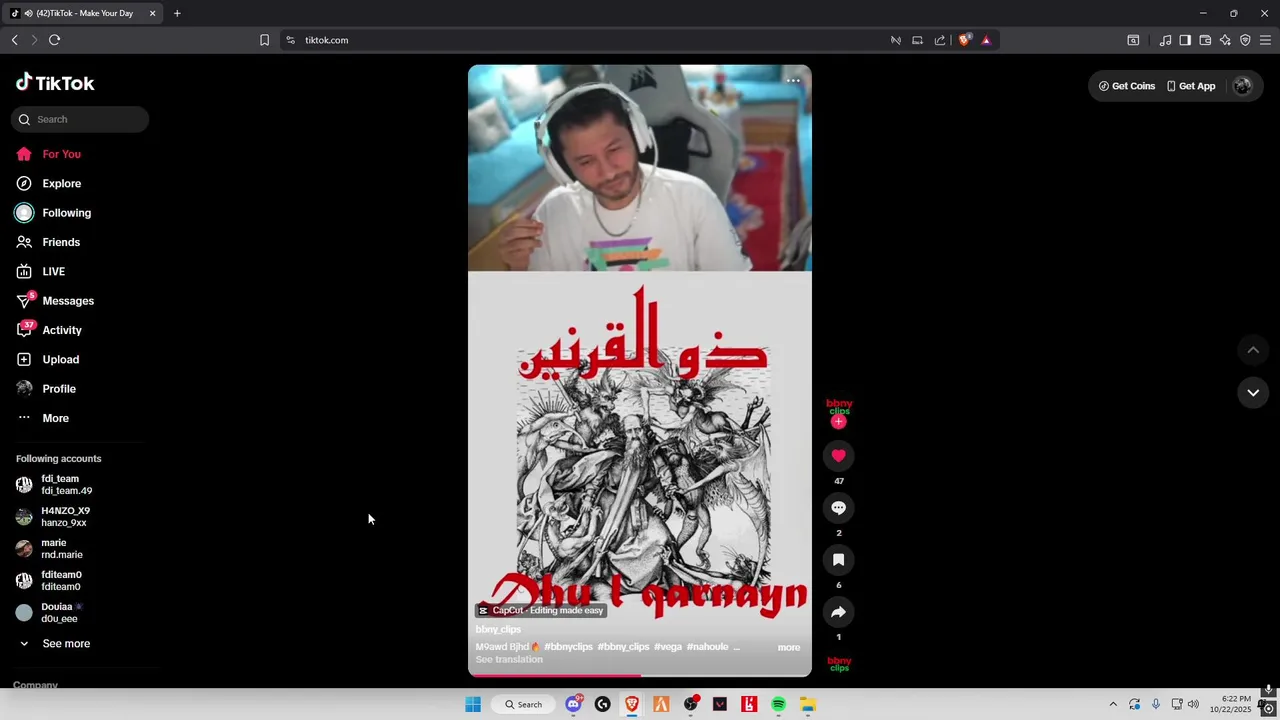Screen dimensions: 1280x720
Task: Open a new browser tab
Action: pyautogui.click(x=177, y=13)
